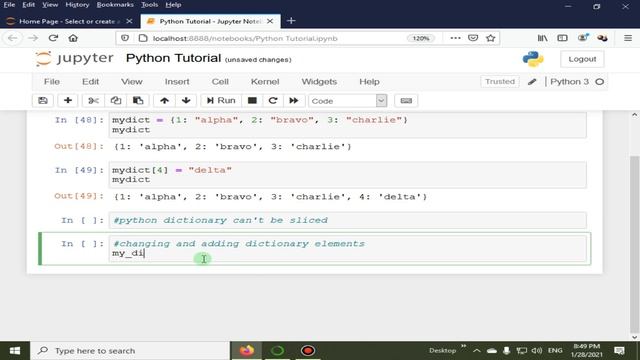Reload the current page
Screen dimensions: 640x360
[53, 38]
